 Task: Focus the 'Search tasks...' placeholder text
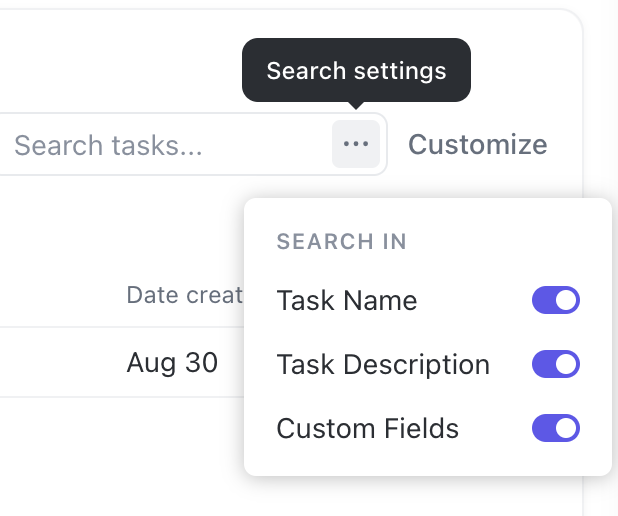(108, 145)
